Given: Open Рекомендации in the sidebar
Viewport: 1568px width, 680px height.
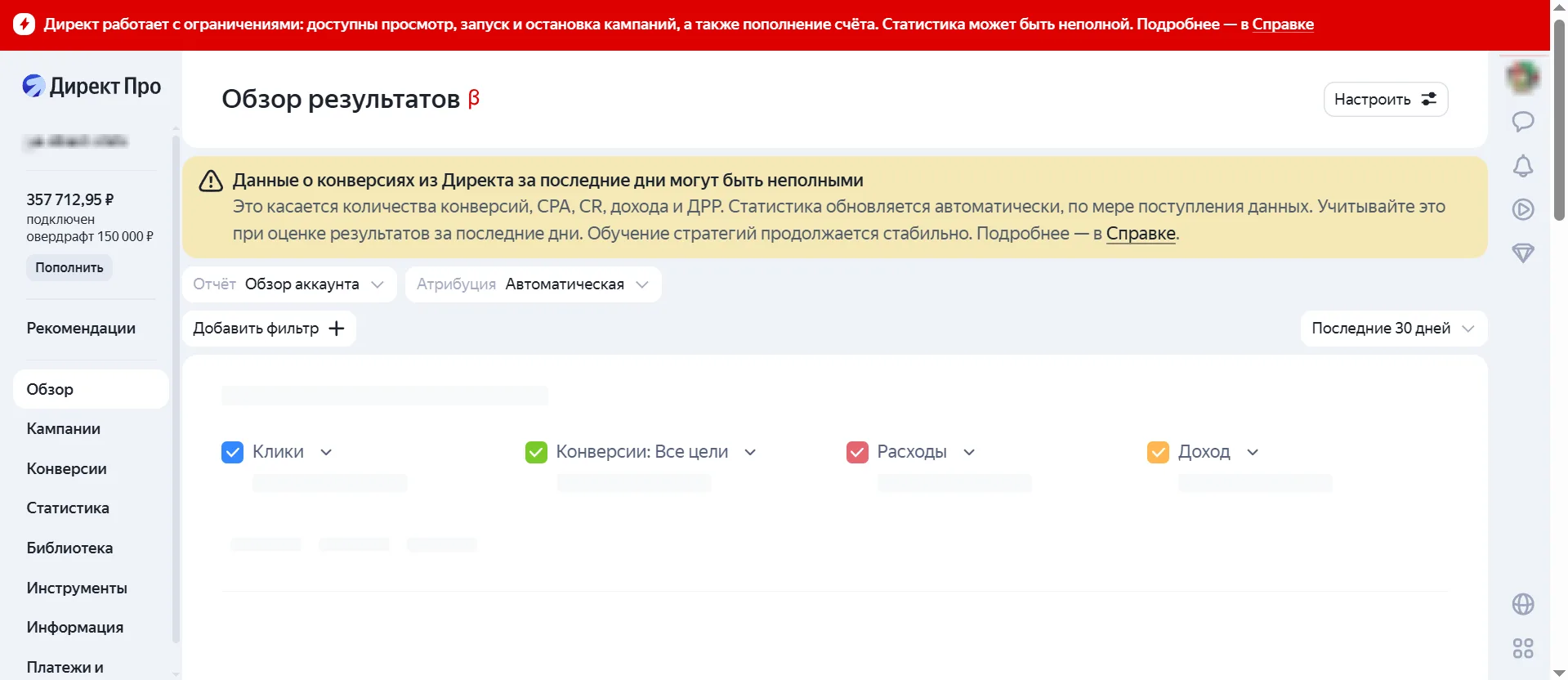Looking at the screenshot, I should coord(81,329).
